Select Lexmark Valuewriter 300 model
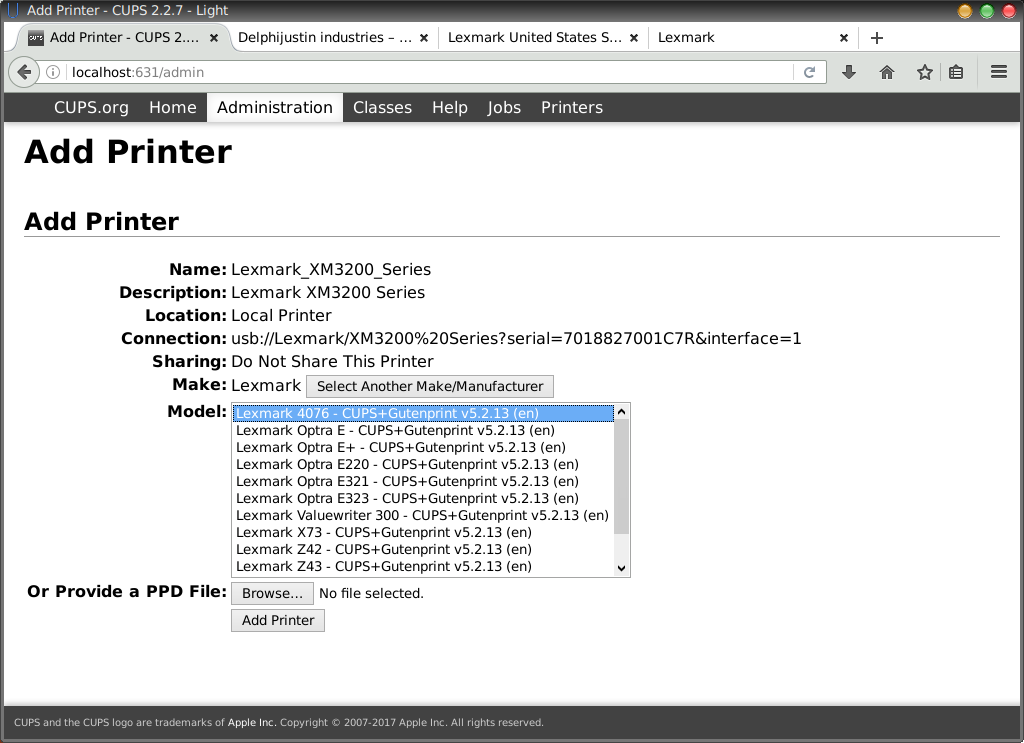The image size is (1024, 743). [x=423, y=515]
